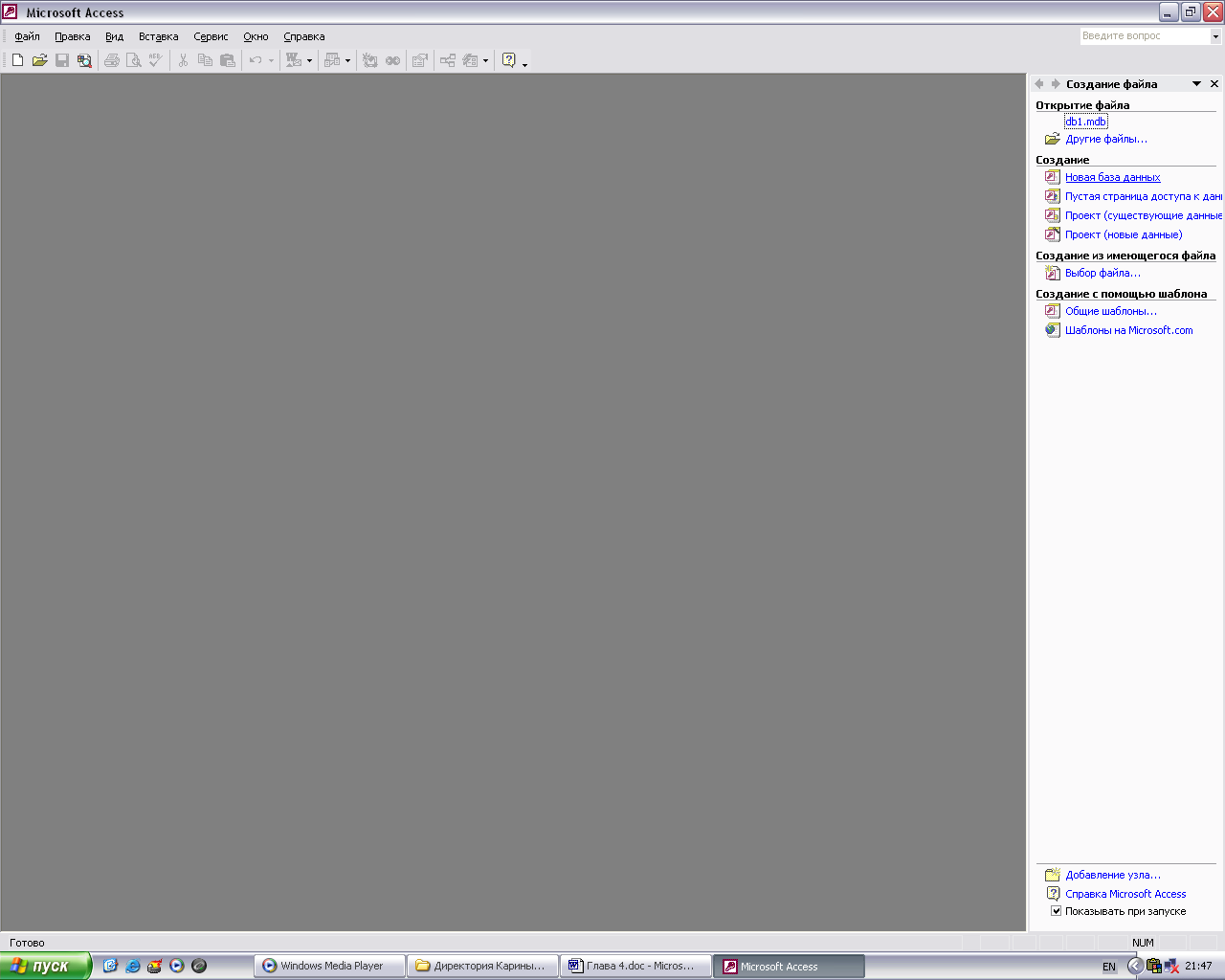Viewport: 1225px width, 980px height.
Task: Open the Вид menu
Action: click(x=115, y=36)
